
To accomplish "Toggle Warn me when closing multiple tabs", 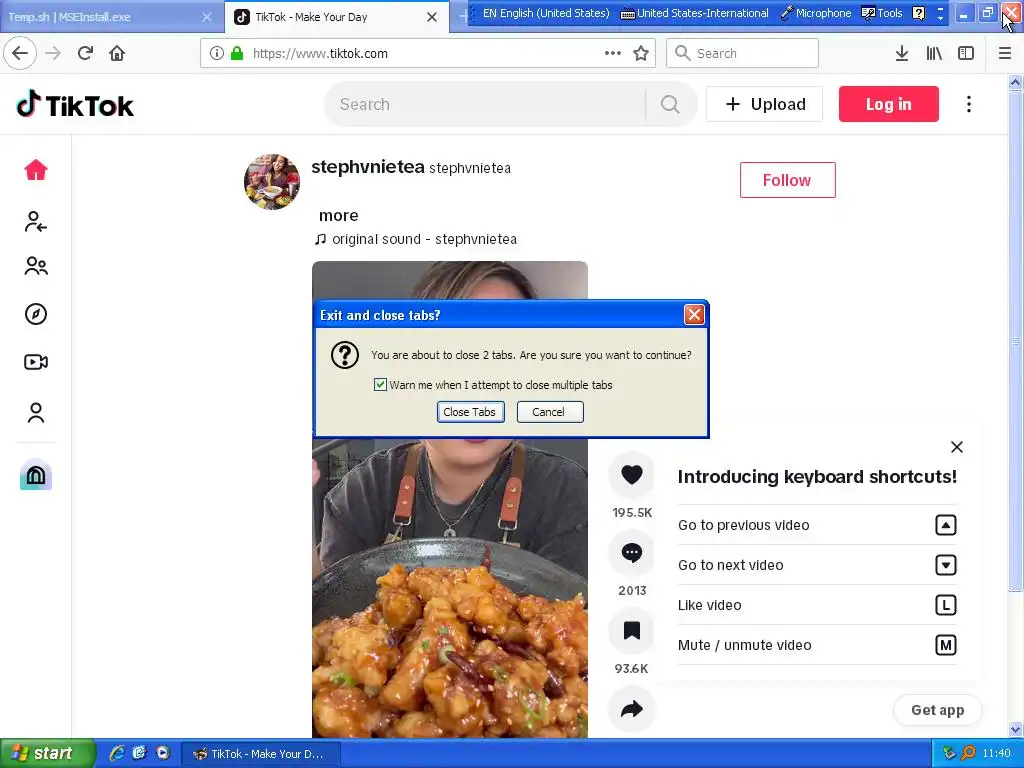I will point(380,385).
